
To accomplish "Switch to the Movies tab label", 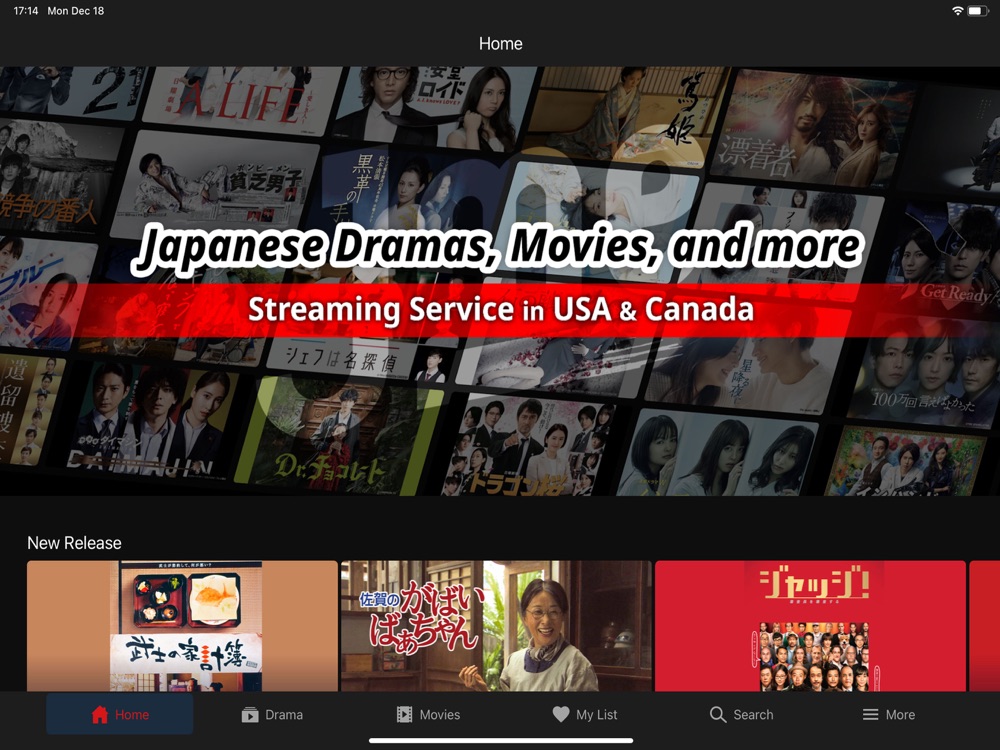I will click(x=439, y=715).
